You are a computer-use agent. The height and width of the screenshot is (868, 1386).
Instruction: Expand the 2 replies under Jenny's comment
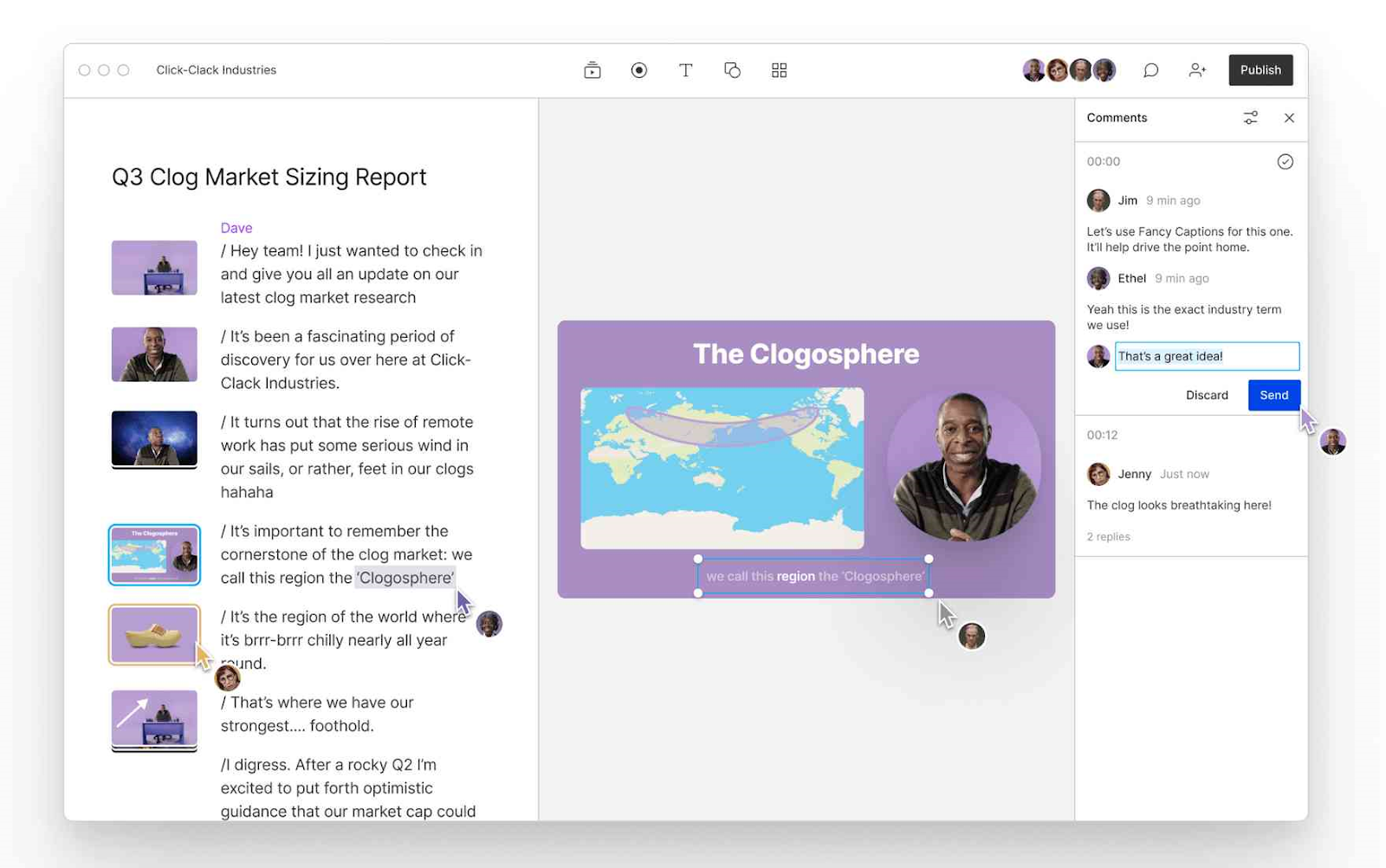click(1108, 536)
